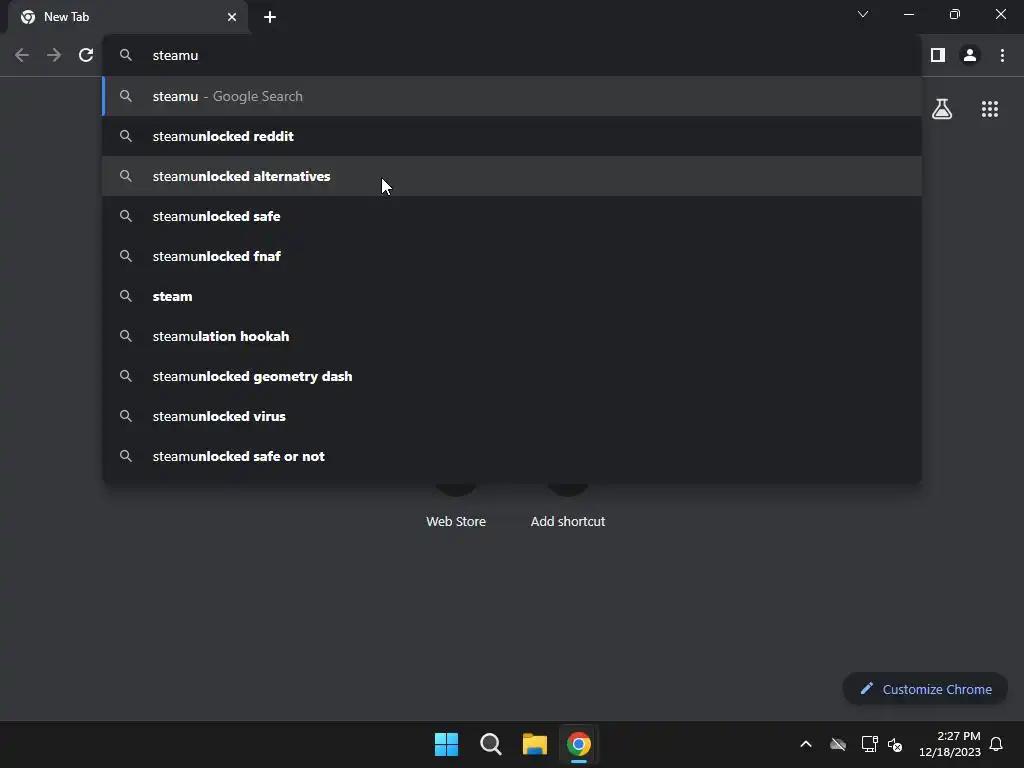Select 'steamulation hookah' suggestion
Viewport: 1024px width, 768px height.
click(512, 336)
